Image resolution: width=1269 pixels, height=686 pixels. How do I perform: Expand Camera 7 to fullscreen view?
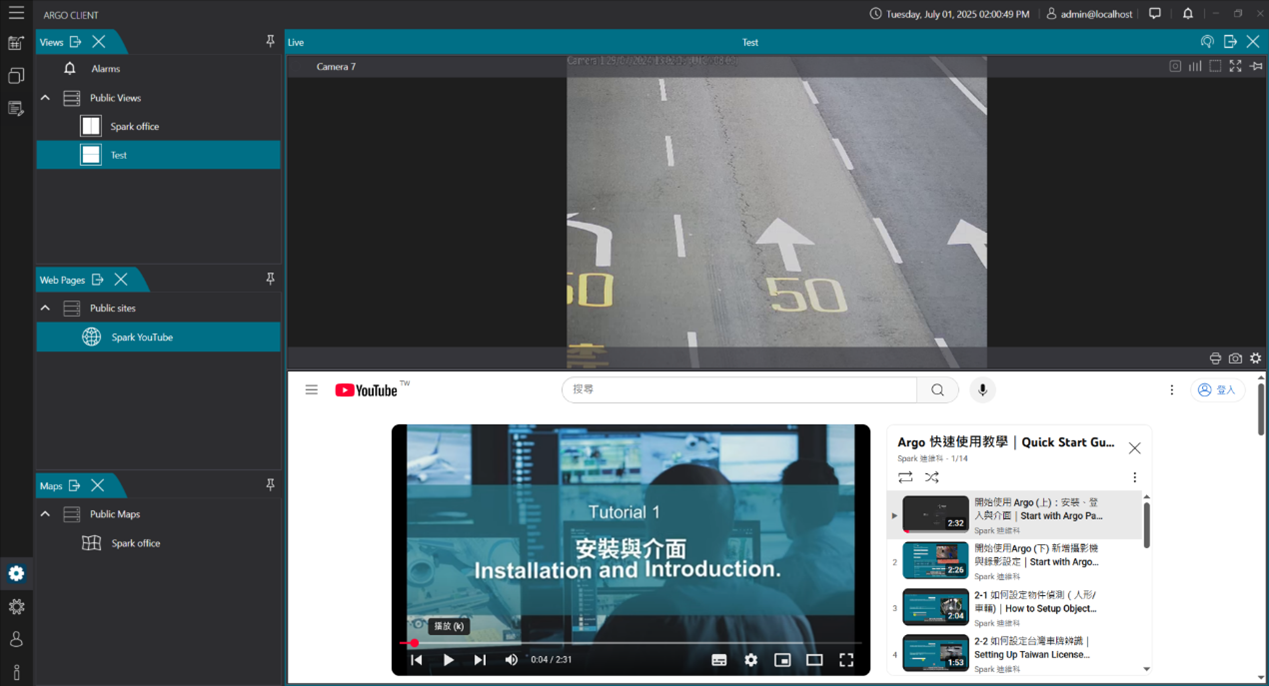click(x=1235, y=66)
